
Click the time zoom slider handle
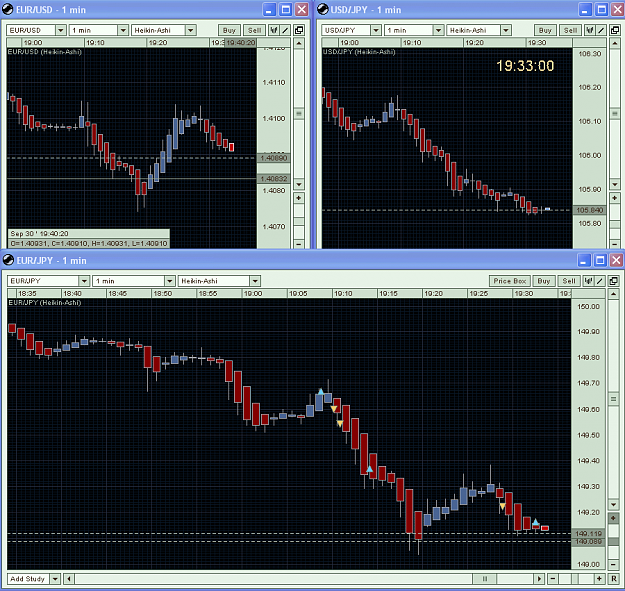(575, 579)
